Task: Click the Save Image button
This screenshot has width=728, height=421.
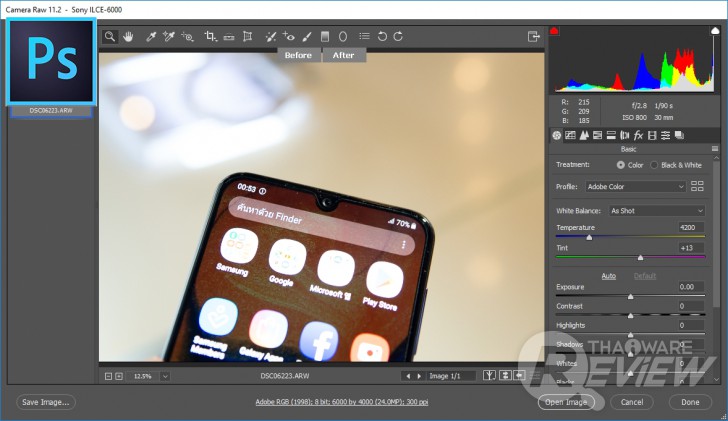Action: (x=46, y=402)
